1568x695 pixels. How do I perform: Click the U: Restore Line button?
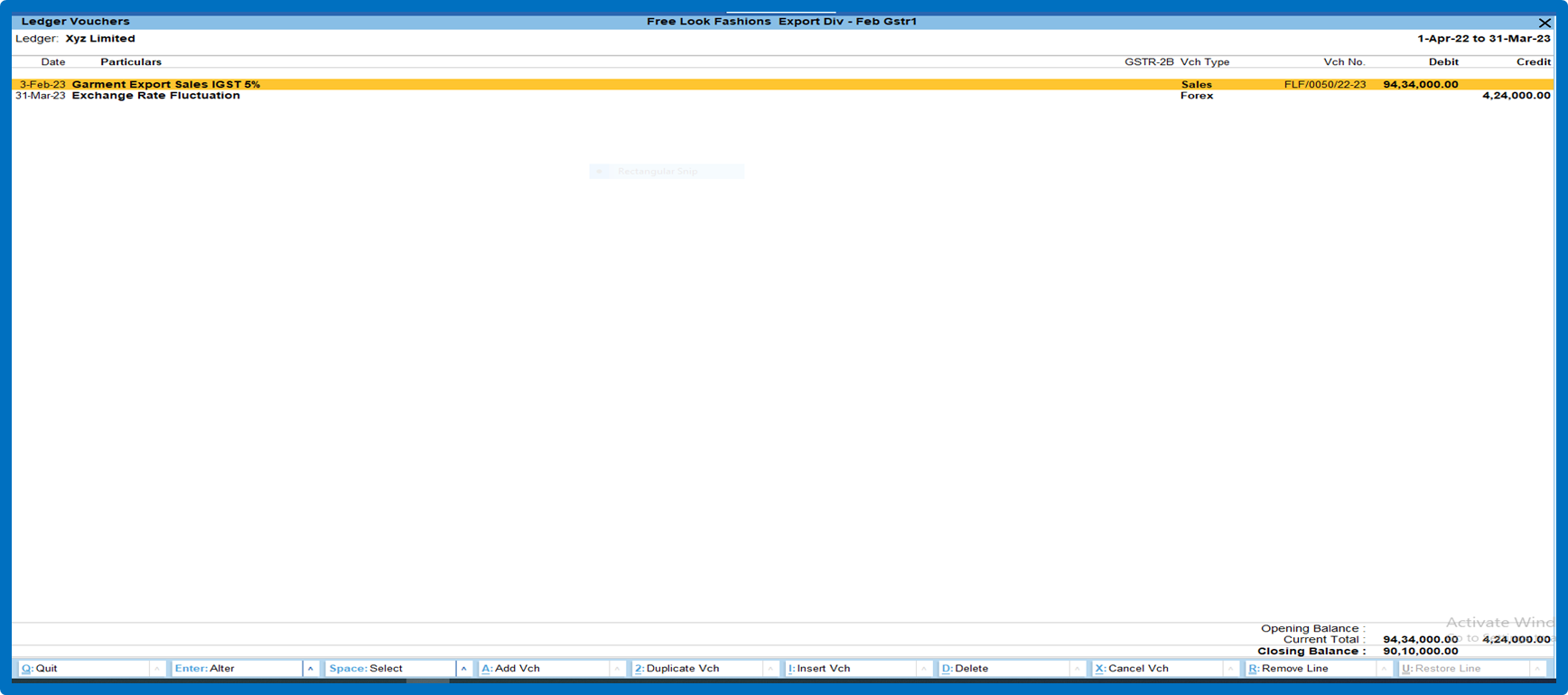pos(1465,669)
